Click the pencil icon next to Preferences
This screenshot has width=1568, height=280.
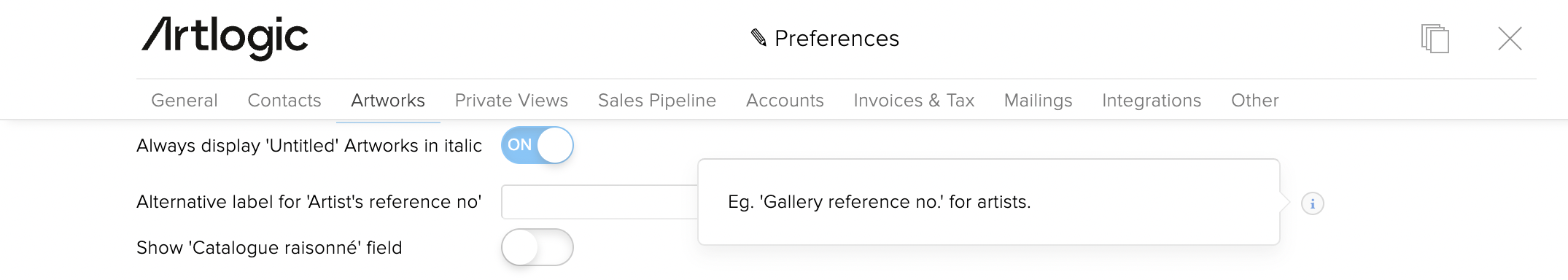point(758,37)
